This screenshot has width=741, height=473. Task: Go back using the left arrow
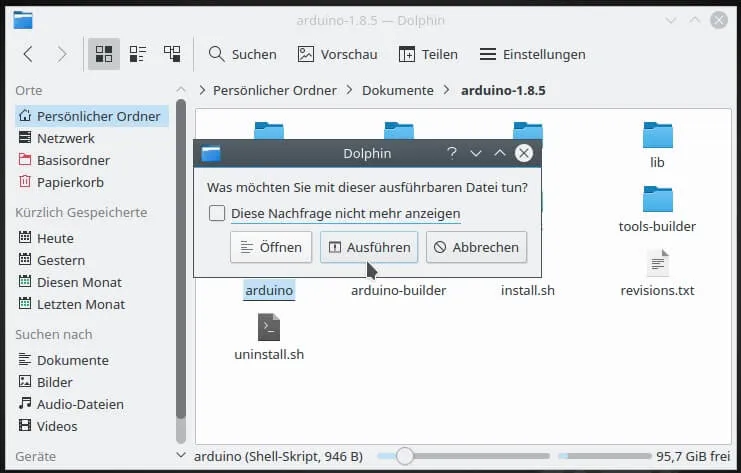28,54
